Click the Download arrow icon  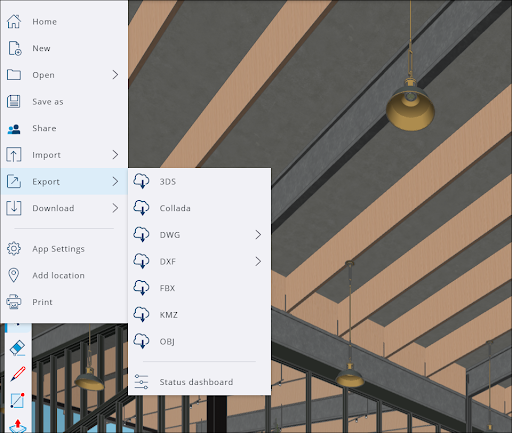[x=14, y=208]
